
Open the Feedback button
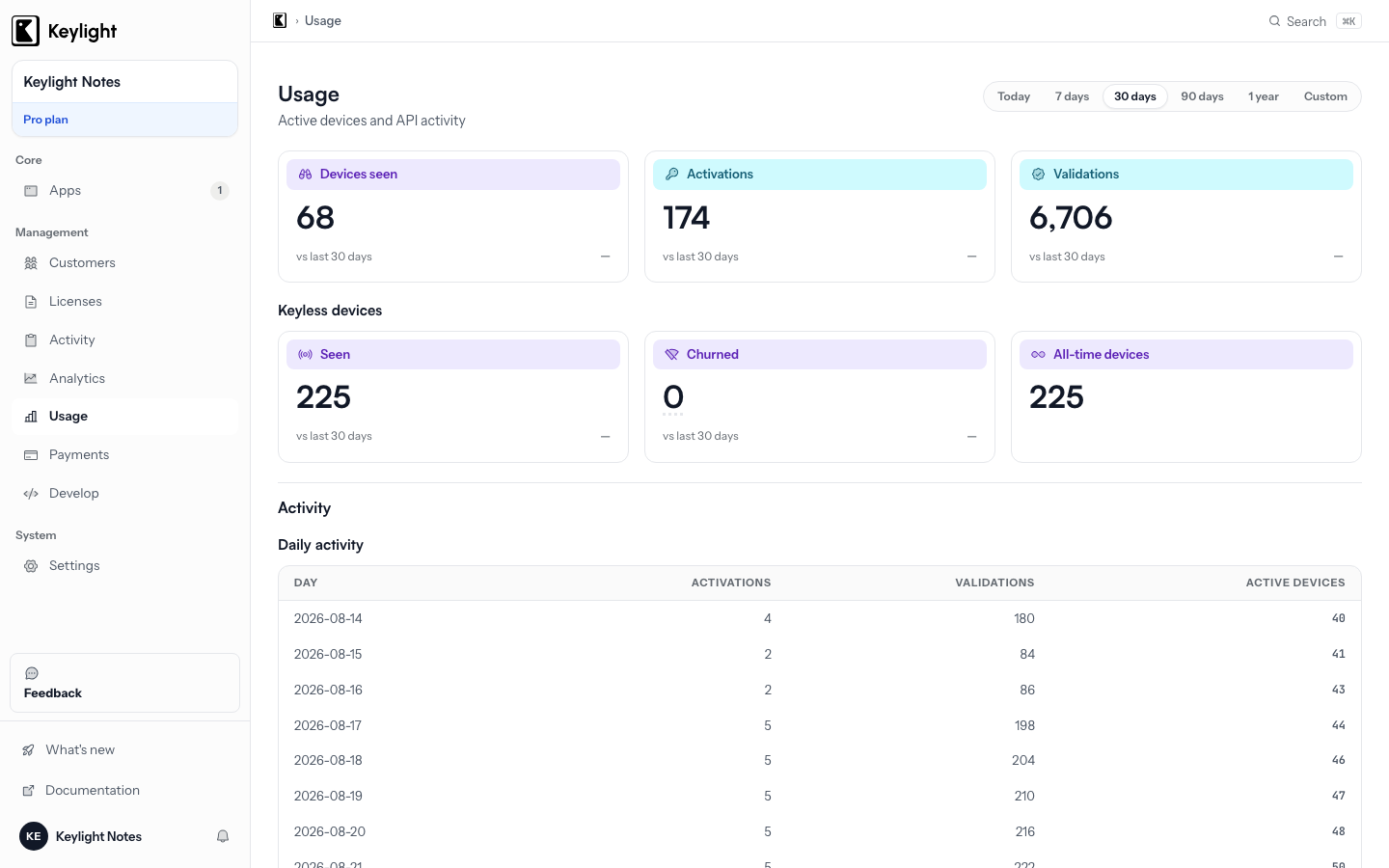click(124, 683)
